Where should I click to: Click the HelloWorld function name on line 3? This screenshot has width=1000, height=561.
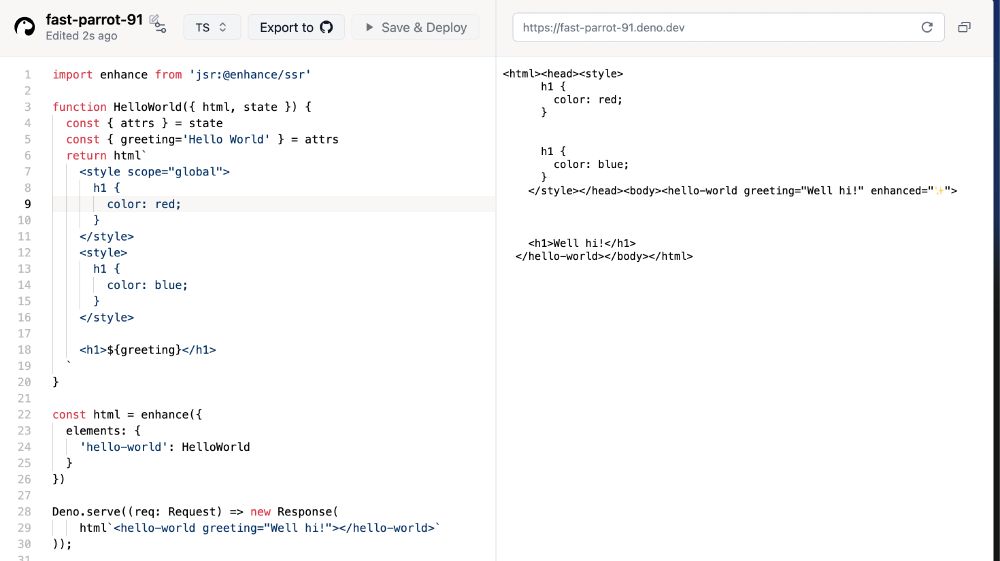pyautogui.click(x=147, y=107)
